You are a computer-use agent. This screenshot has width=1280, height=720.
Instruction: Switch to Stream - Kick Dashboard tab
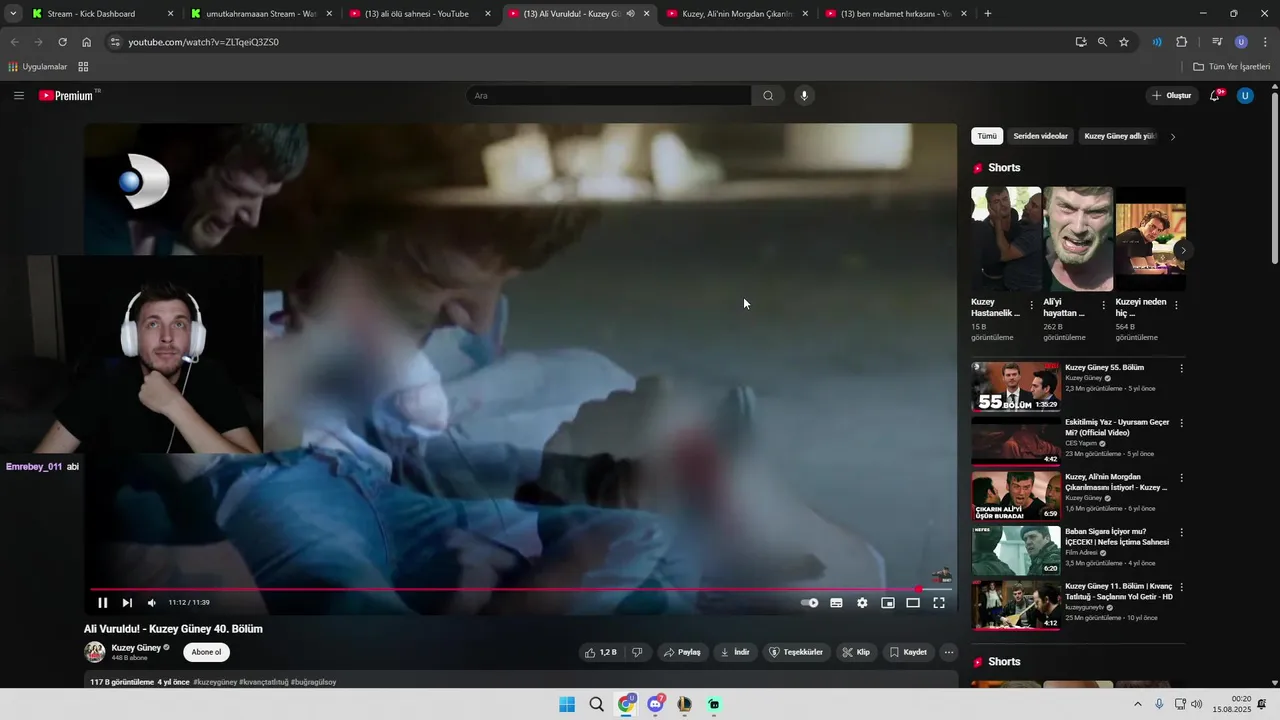click(91, 14)
